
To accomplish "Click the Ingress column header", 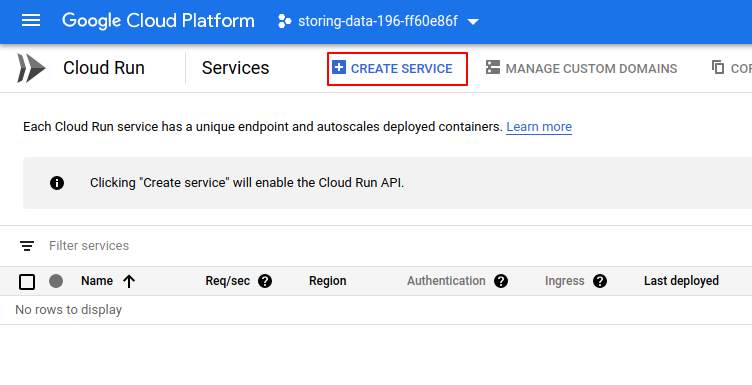I will [564, 281].
